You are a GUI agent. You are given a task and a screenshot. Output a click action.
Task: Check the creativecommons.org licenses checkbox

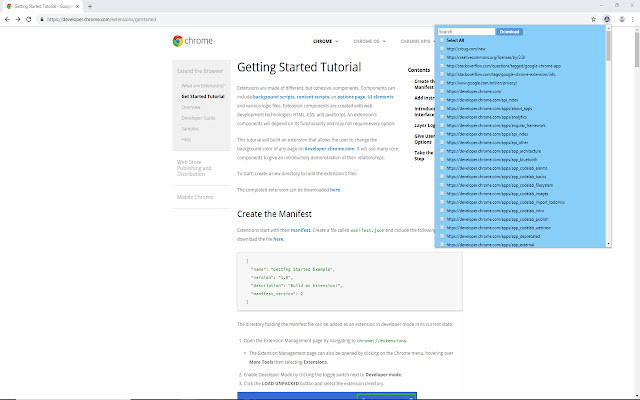442,57
